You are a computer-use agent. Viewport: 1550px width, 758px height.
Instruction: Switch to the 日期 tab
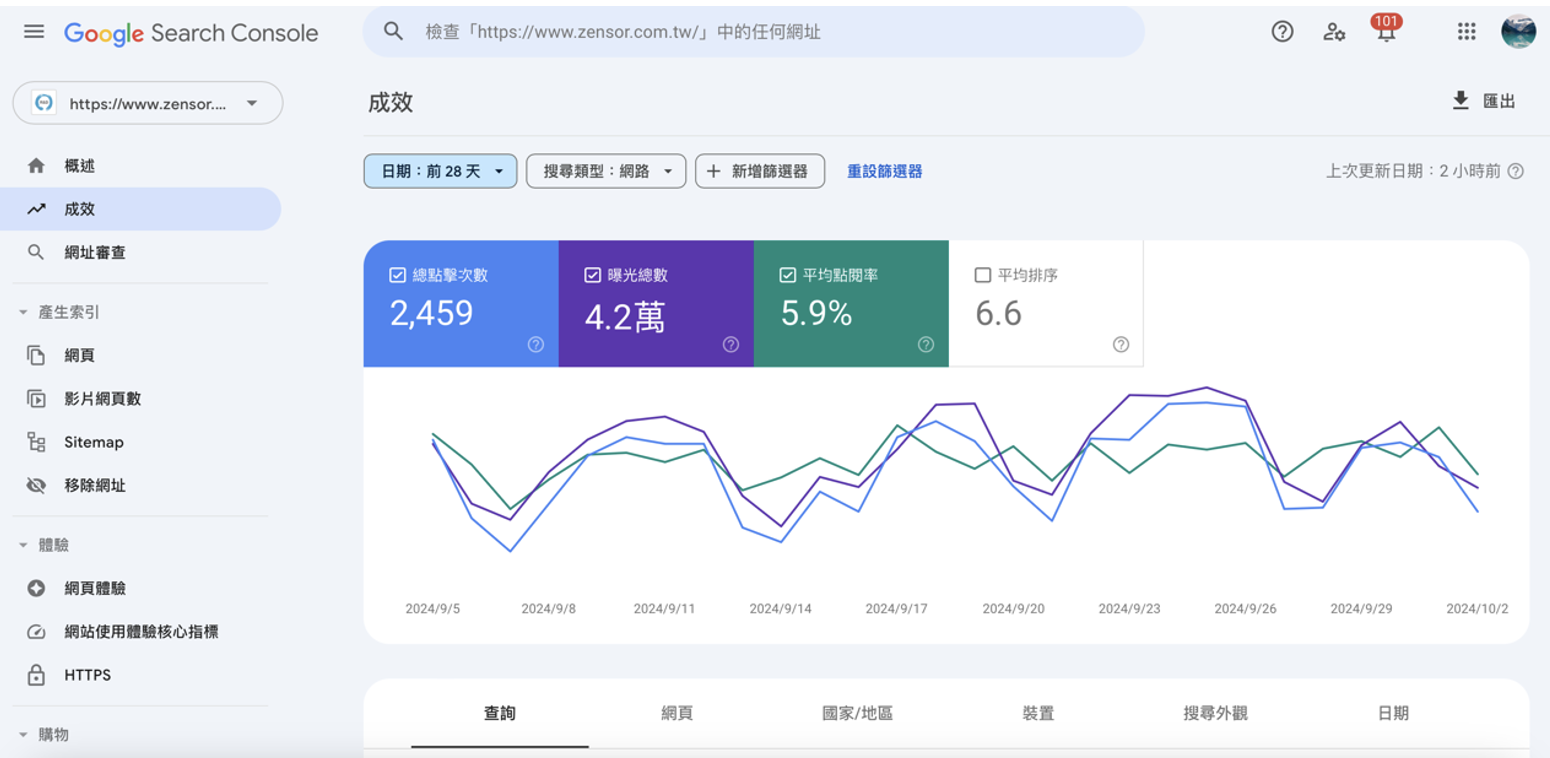1393,713
